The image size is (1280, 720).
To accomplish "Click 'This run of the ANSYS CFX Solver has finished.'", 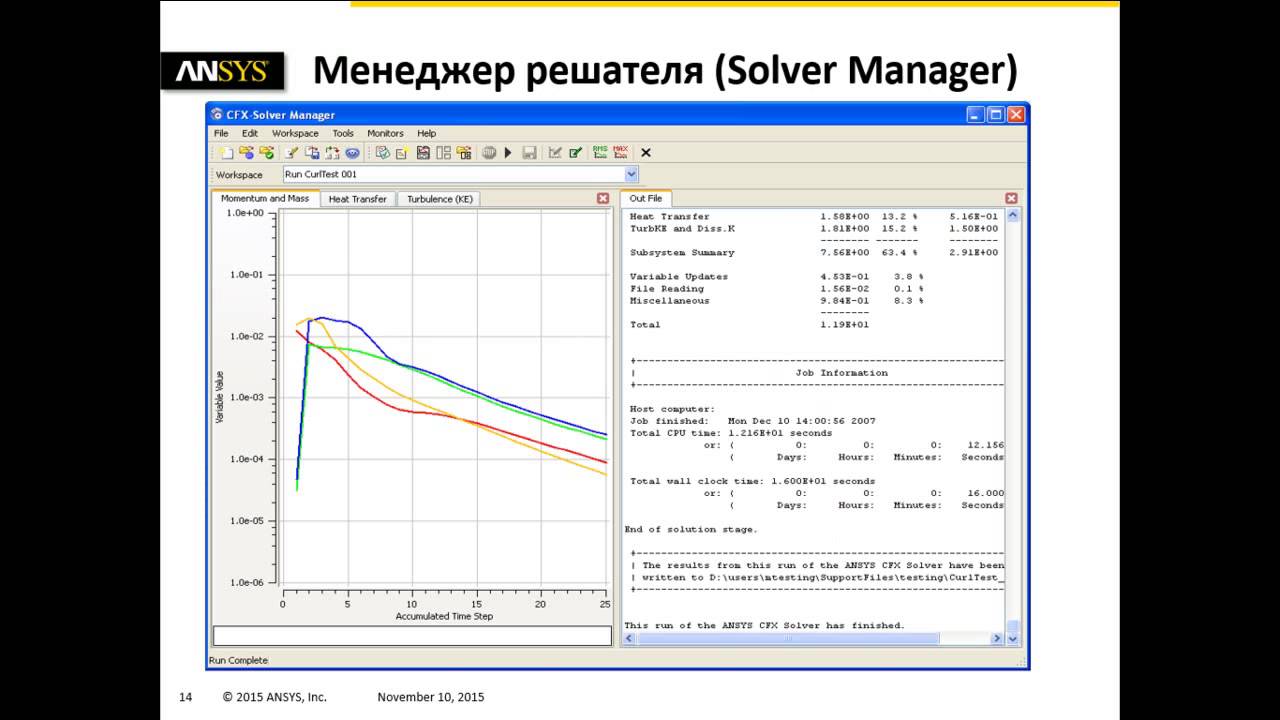I will [x=764, y=625].
